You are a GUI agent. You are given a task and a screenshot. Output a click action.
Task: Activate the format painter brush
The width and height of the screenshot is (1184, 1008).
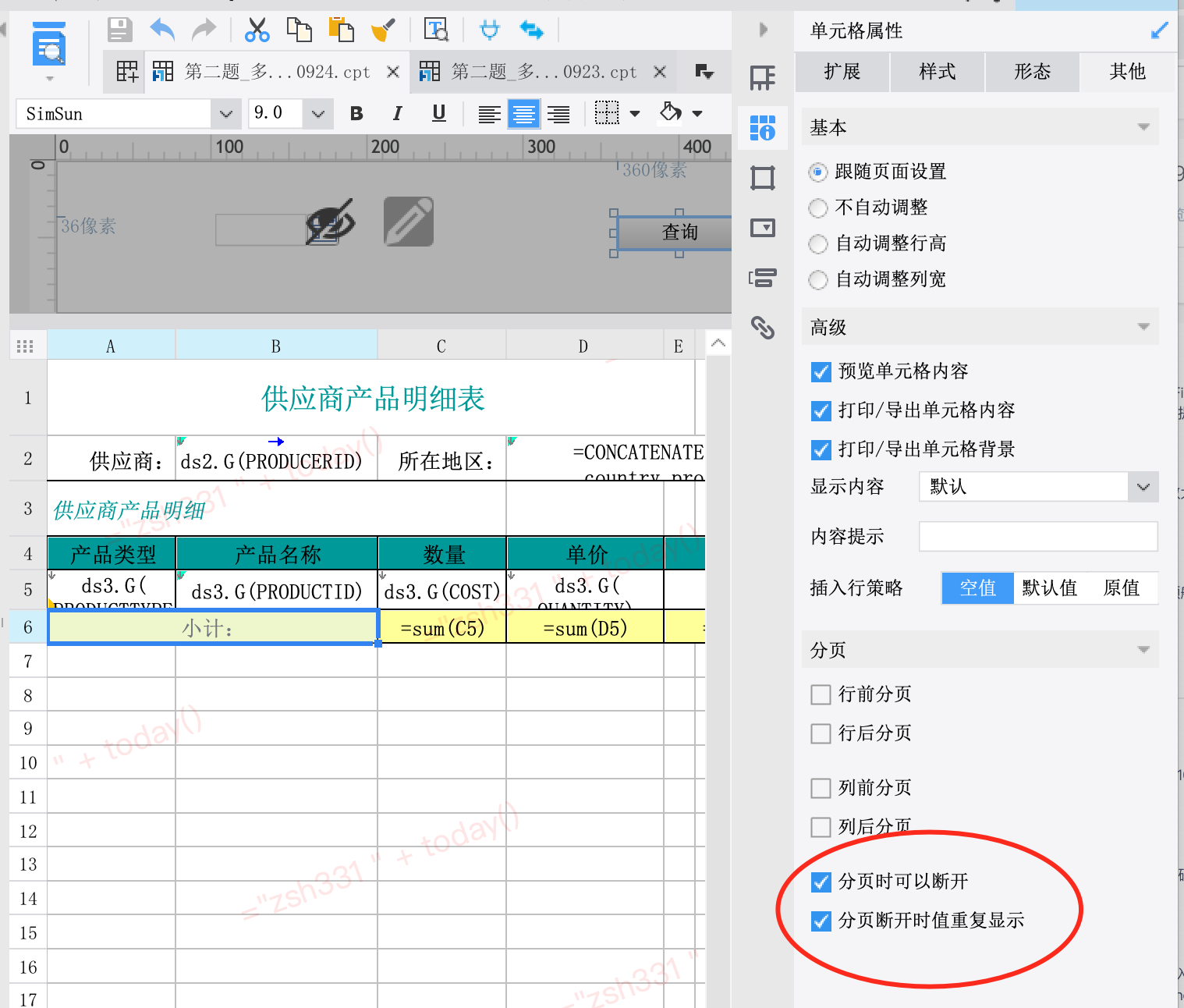(x=383, y=30)
